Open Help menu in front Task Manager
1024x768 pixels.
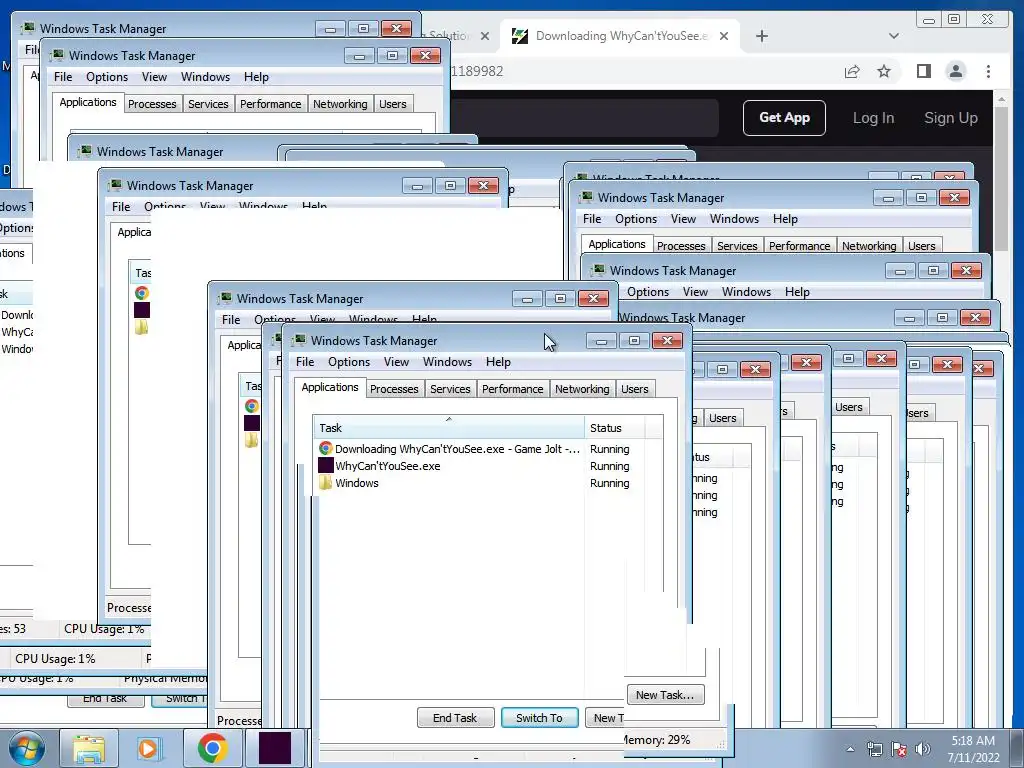tap(498, 362)
